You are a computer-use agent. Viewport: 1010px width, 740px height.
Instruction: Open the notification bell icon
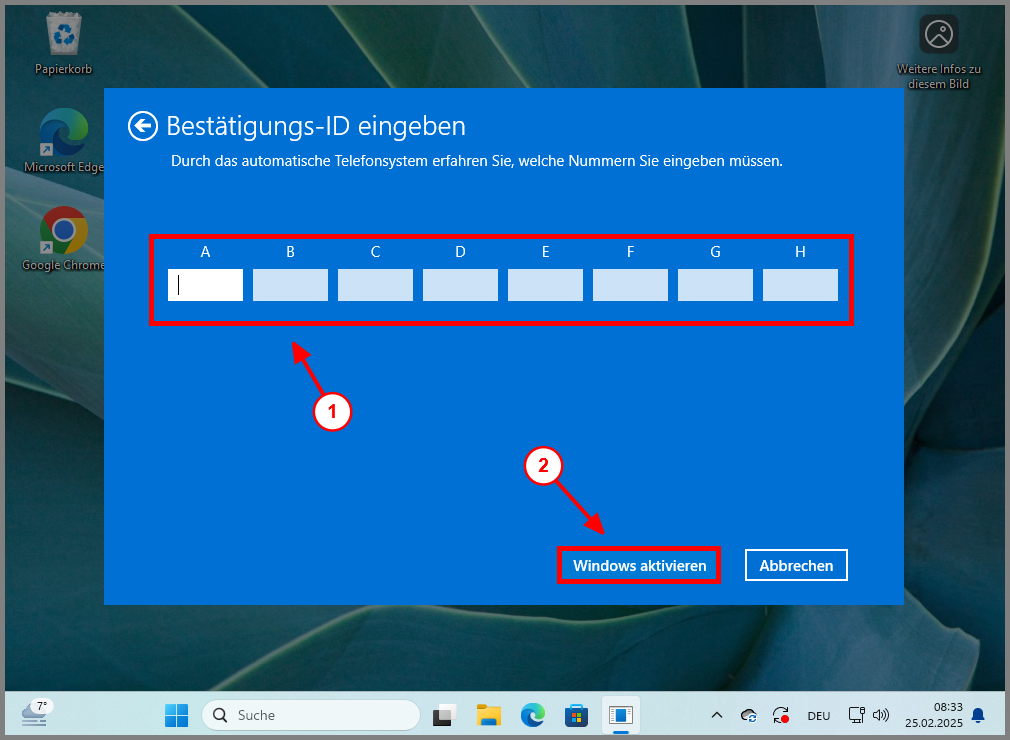(x=978, y=715)
